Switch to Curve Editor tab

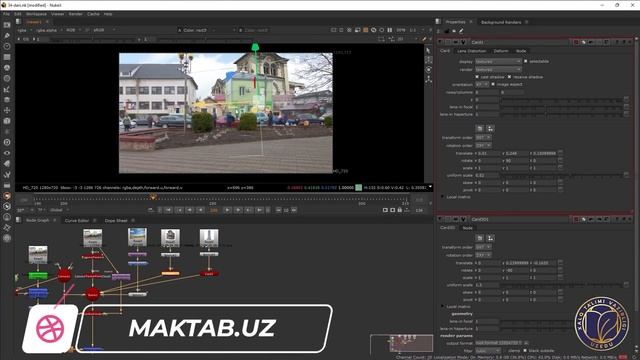[77, 220]
